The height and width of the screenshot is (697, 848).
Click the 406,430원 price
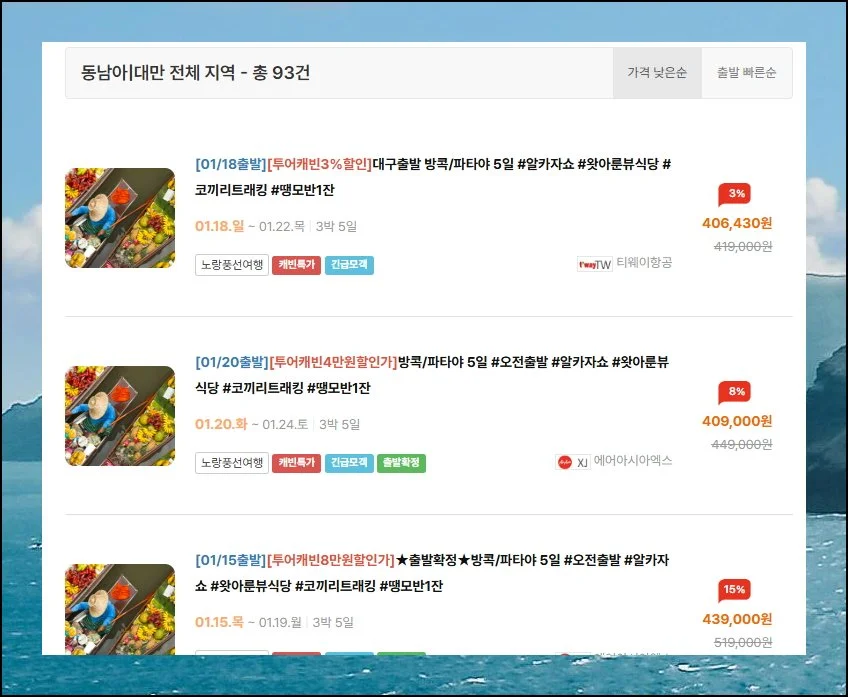737,223
